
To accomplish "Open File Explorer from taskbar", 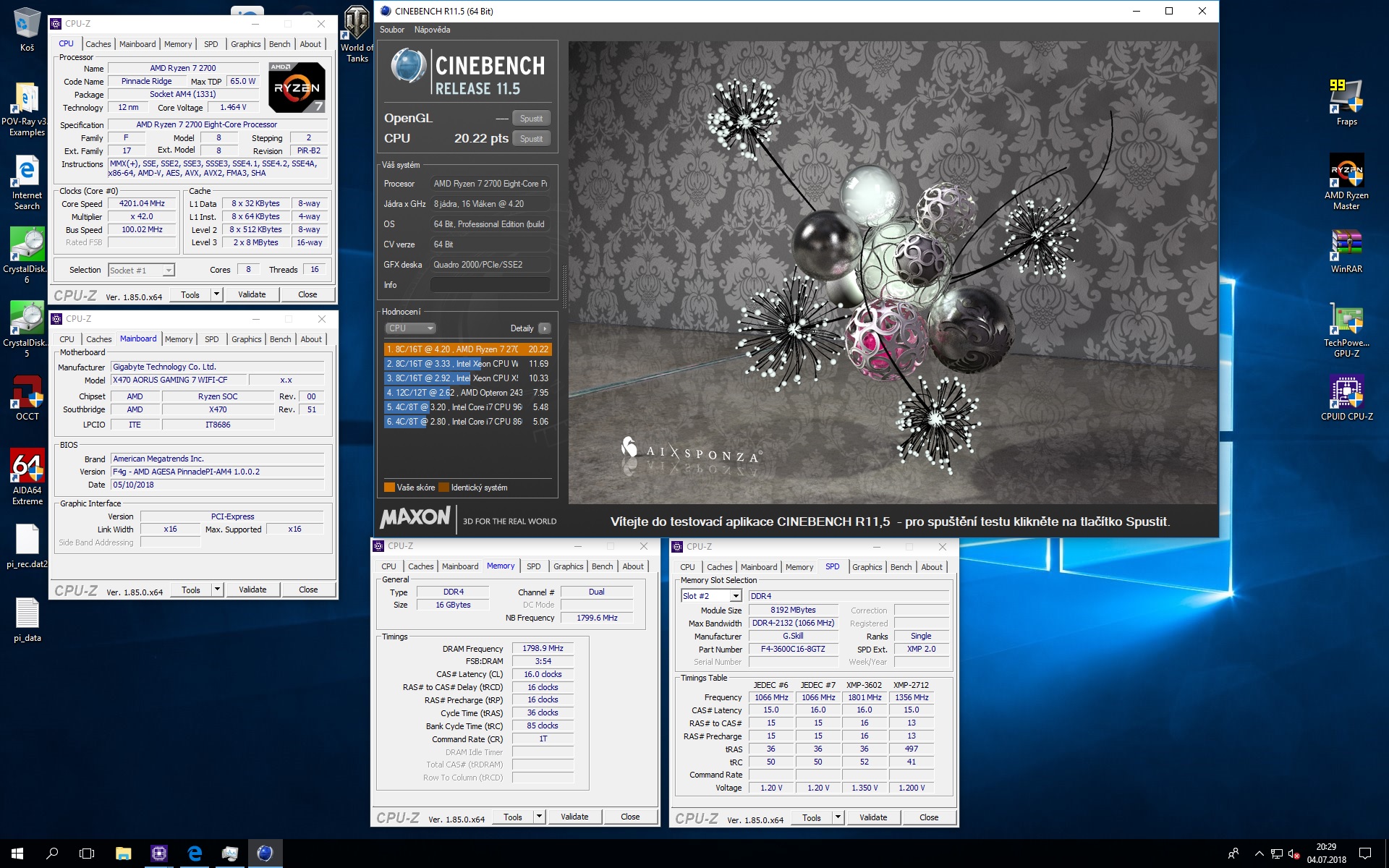I will pos(123,854).
